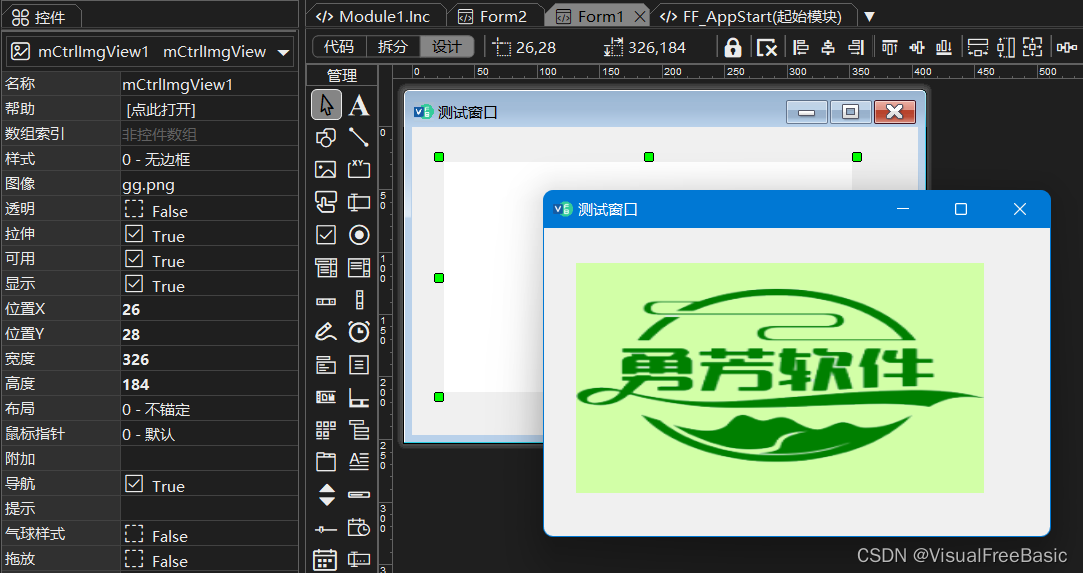Open the mCtrlImgView1 control selector dropdown
This screenshot has width=1083, height=573.
click(x=283, y=52)
